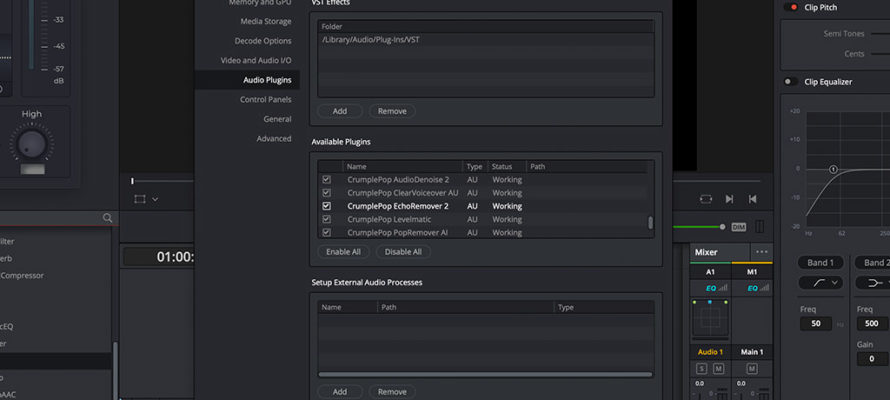Click the Band 2 Gain field showing 0
Screen dimensions: 890x400
tap(873, 359)
